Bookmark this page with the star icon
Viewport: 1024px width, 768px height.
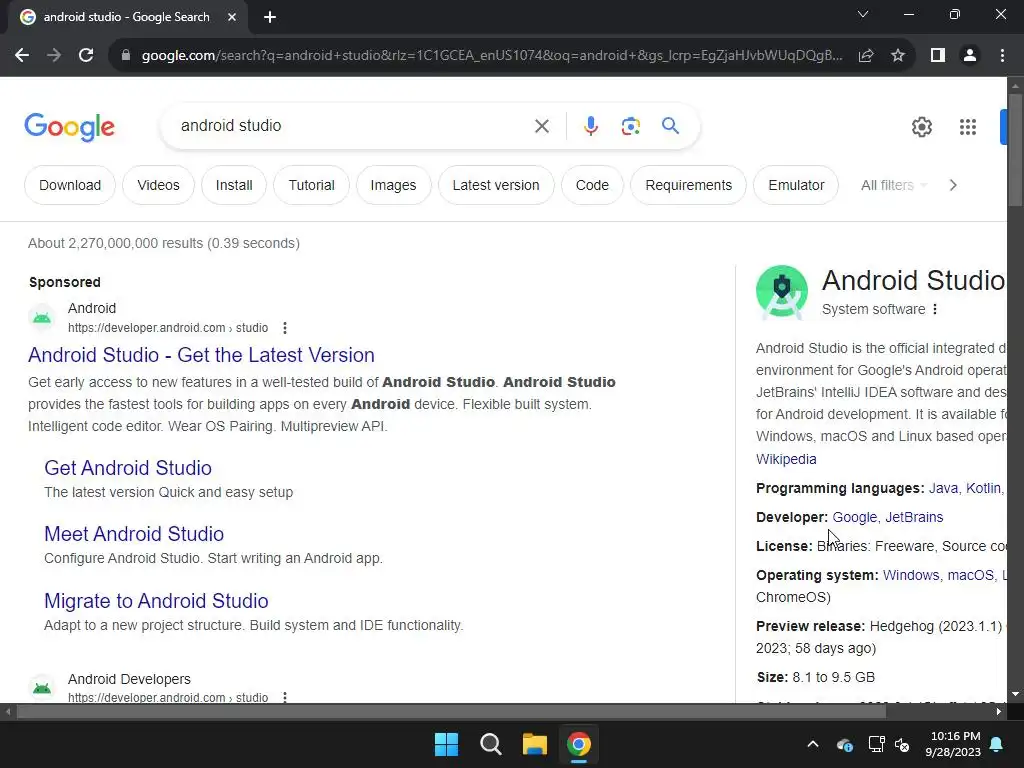click(x=898, y=56)
